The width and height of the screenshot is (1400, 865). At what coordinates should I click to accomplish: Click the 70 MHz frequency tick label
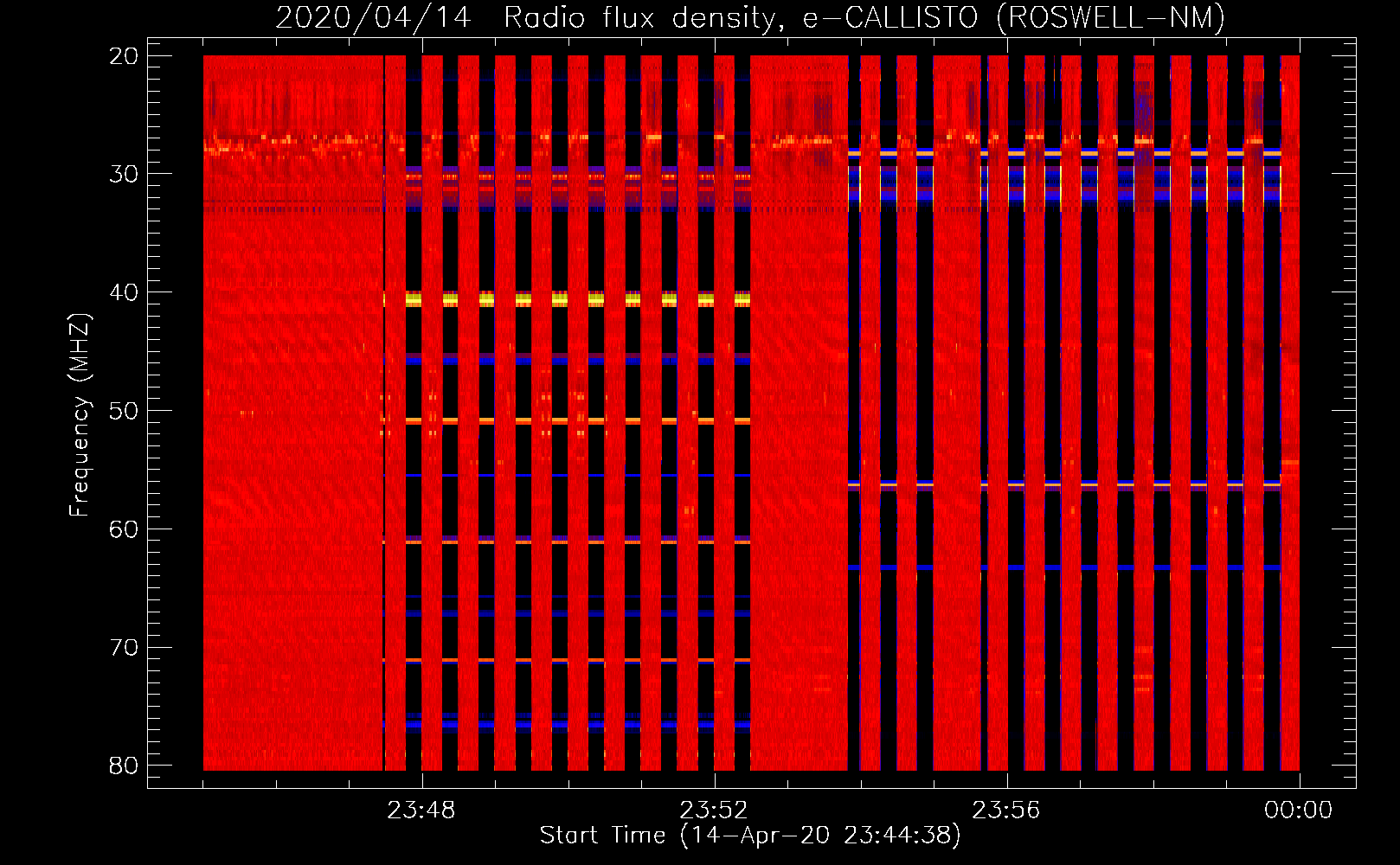point(124,648)
